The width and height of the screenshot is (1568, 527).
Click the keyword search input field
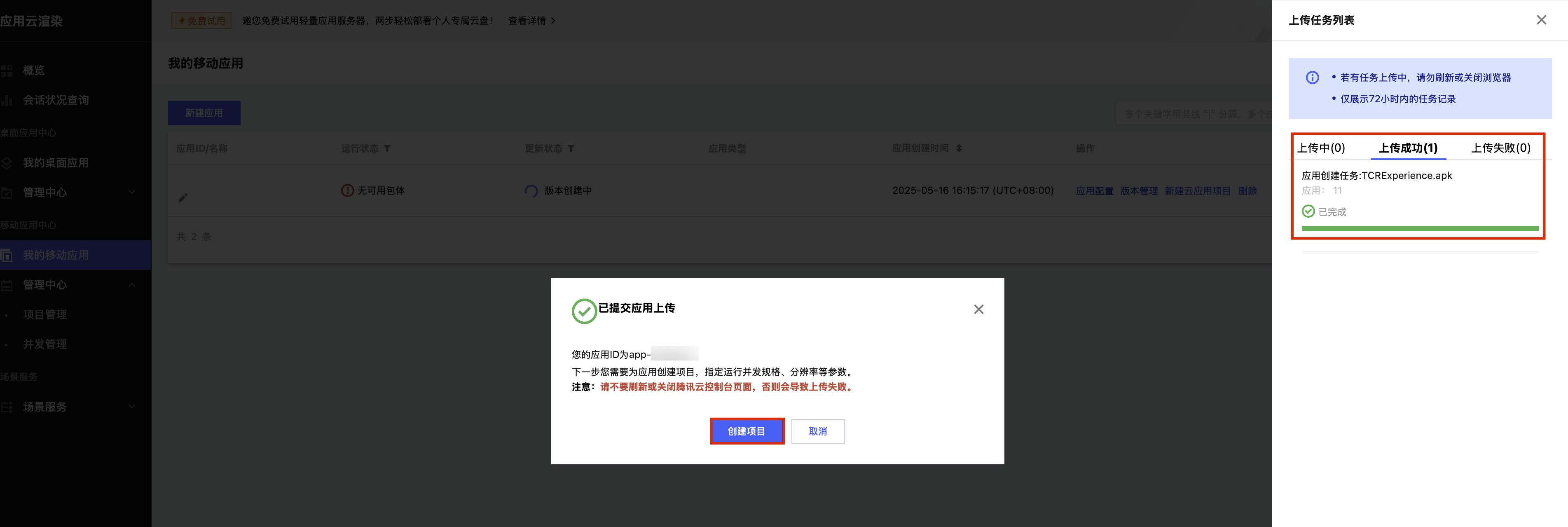pos(1193,114)
